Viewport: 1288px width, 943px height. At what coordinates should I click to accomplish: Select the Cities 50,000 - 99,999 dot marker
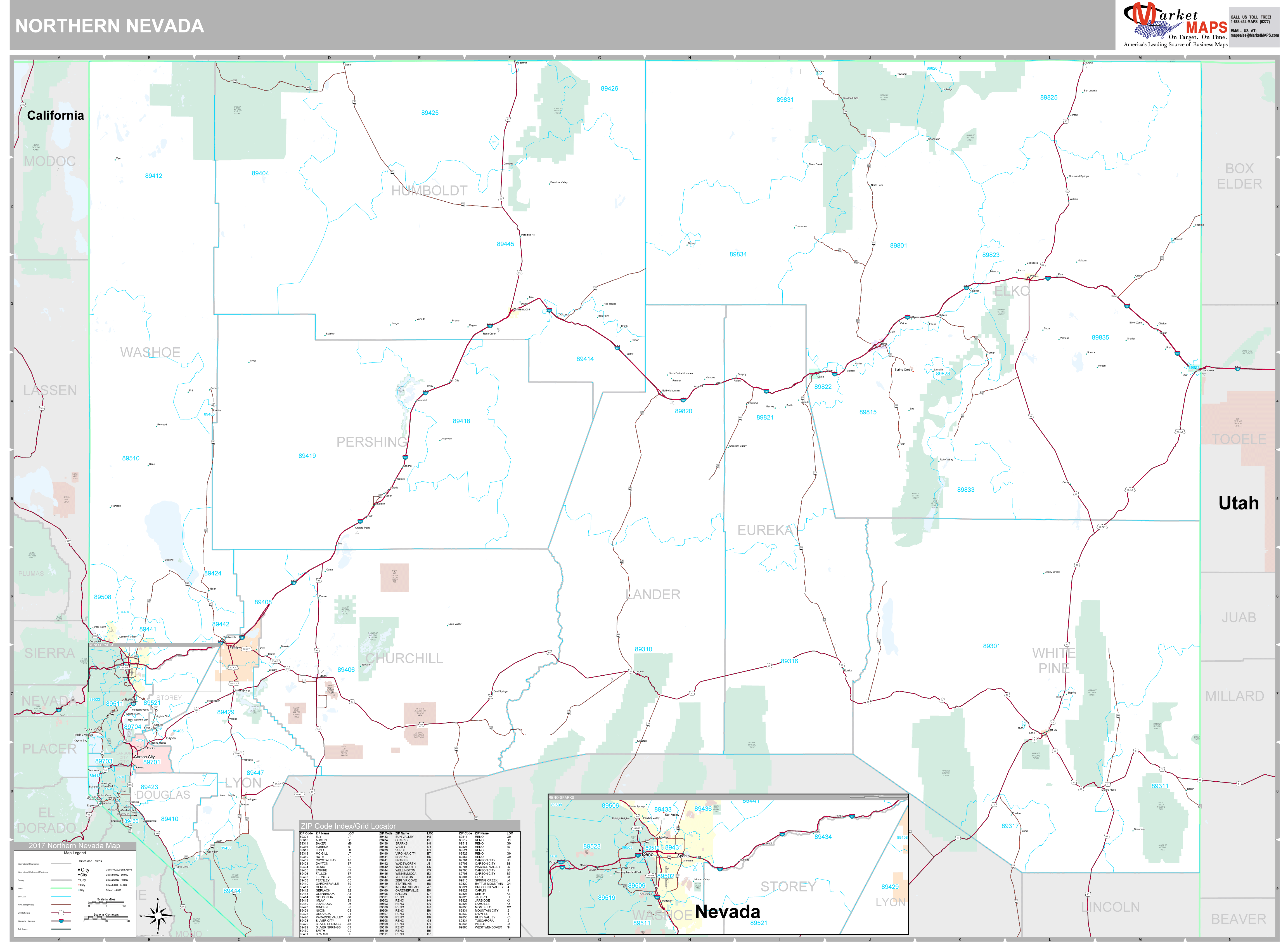79,875
